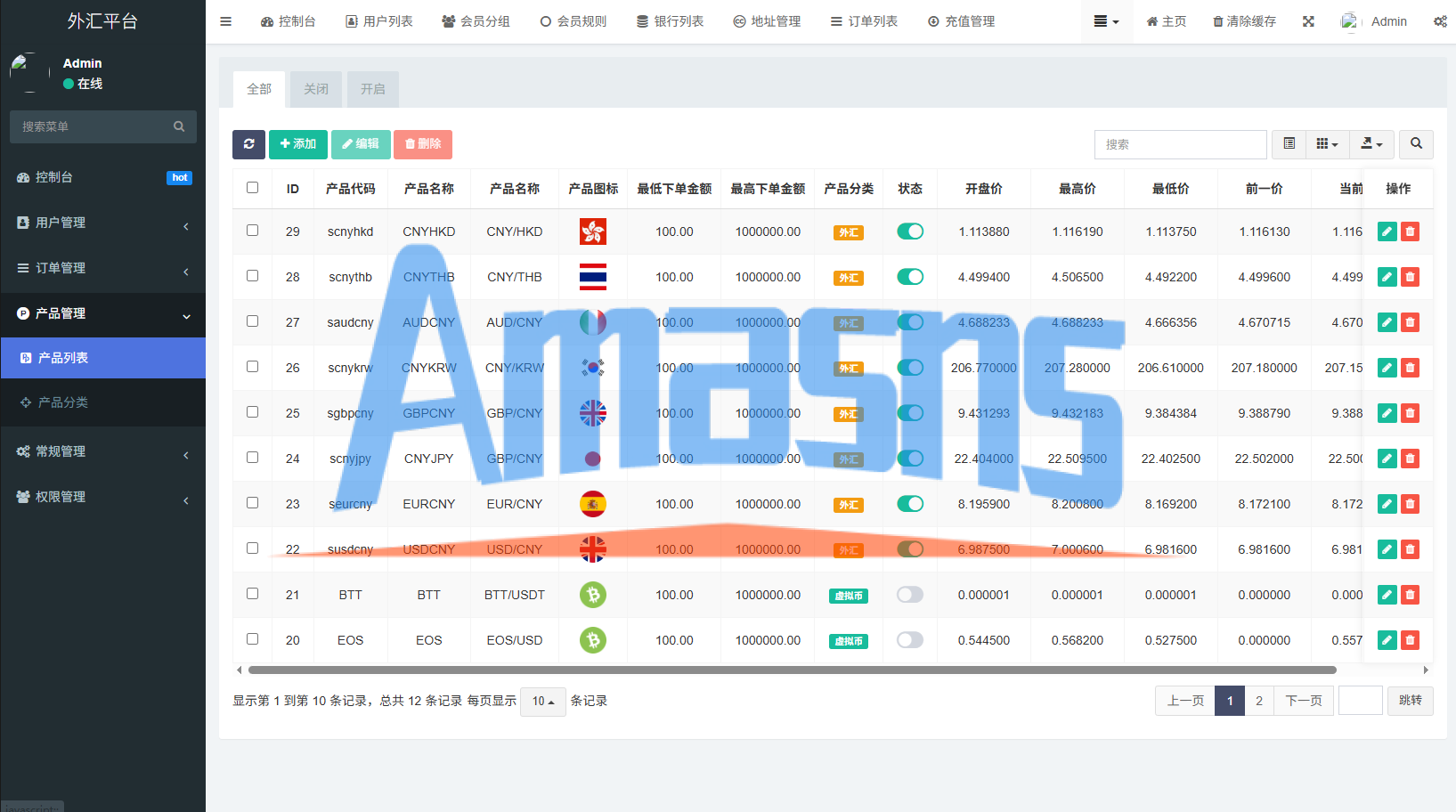Screen dimensions: 1456x812
Task: Open 银行列表 in top navigation
Action: [670, 21]
